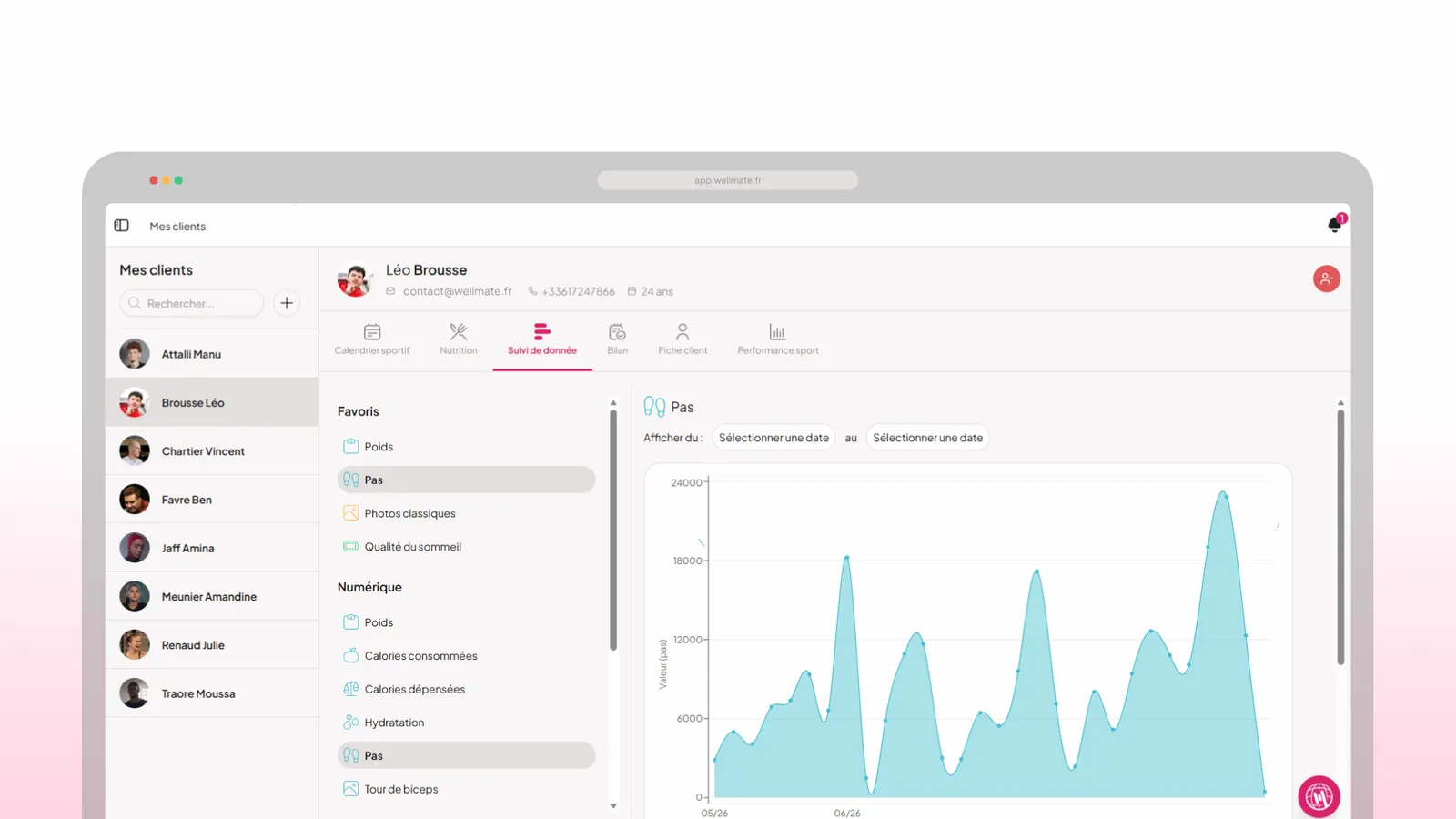This screenshot has height=819, width=1456.
Task: Open Poids under Favoris
Action: point(466,447)
